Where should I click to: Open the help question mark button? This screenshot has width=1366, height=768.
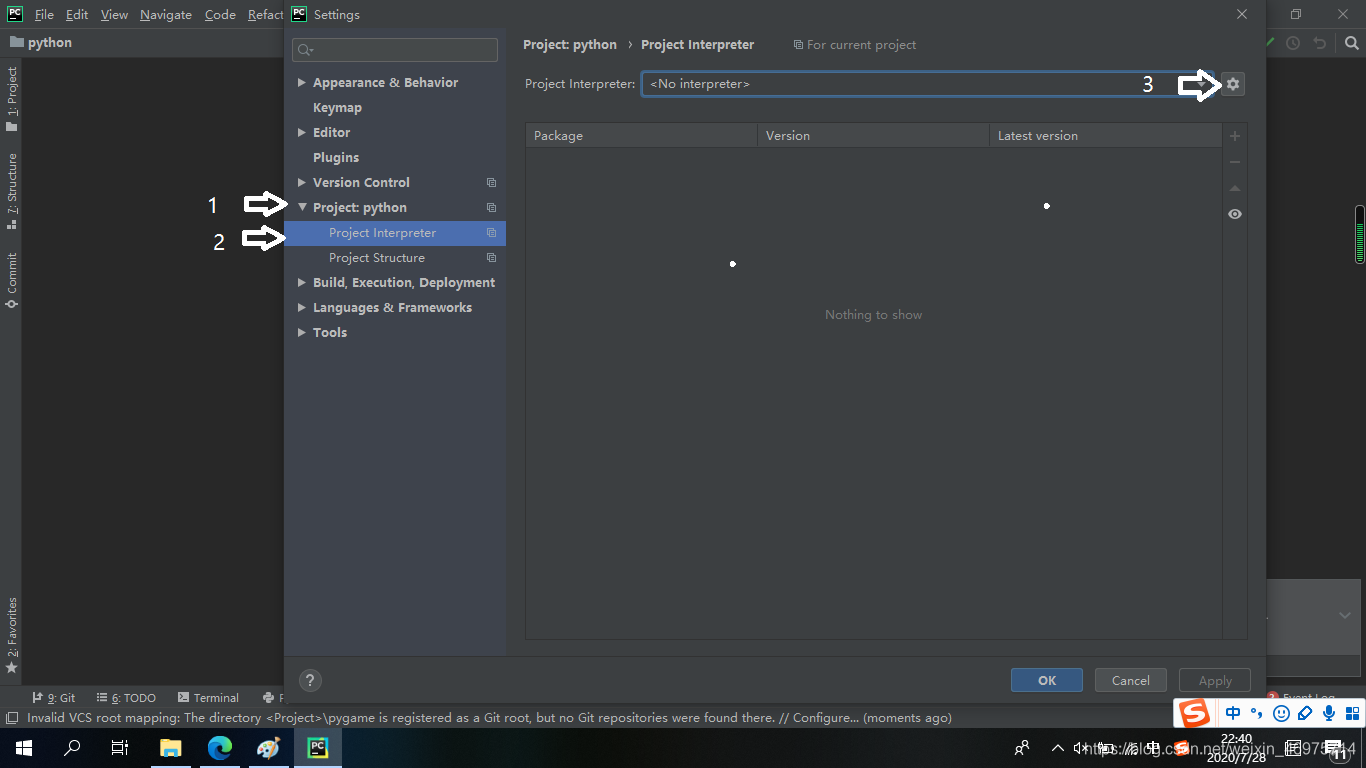tap(311, 680)
